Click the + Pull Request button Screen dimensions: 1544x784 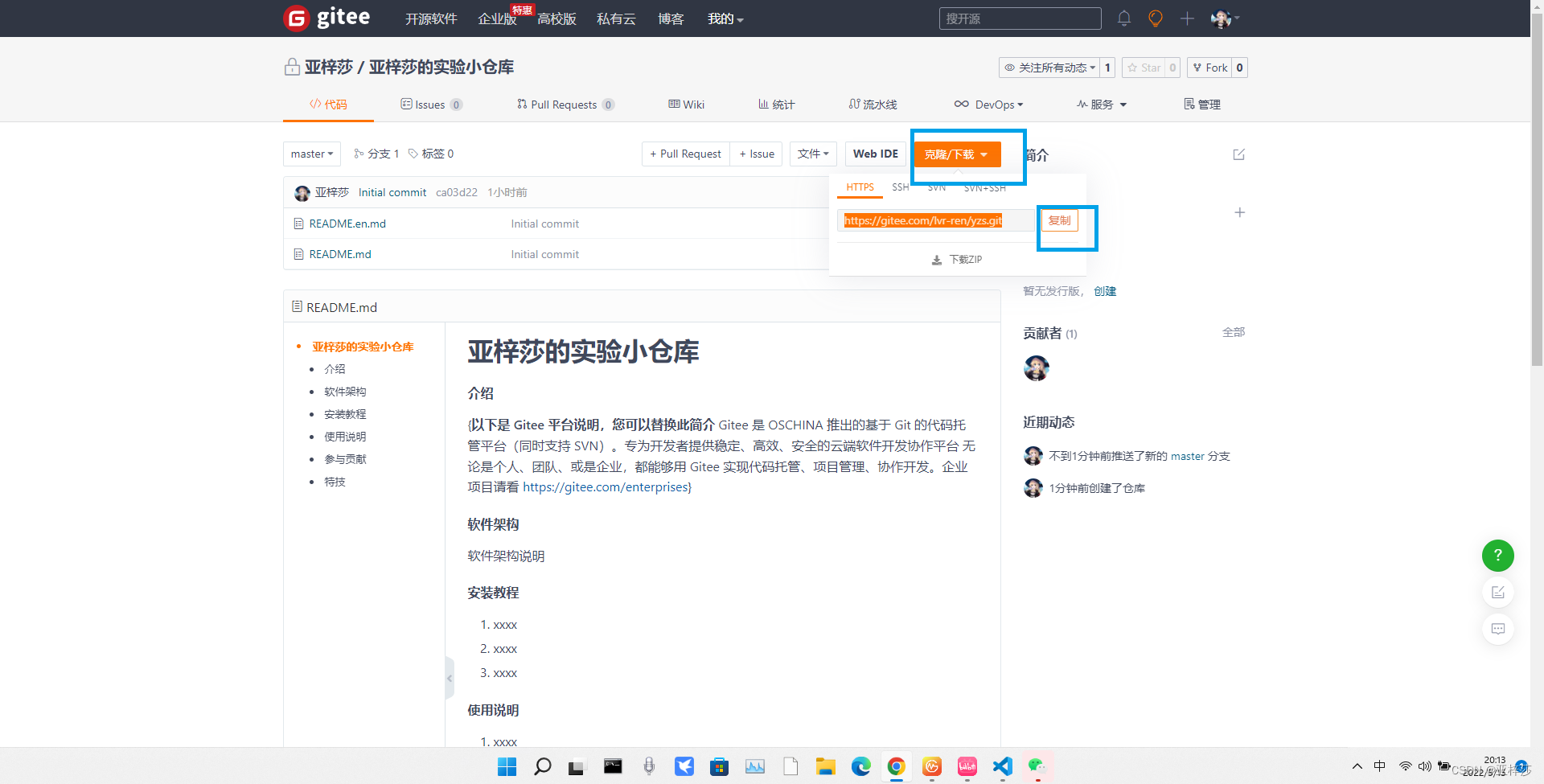[x=686, y=154]
